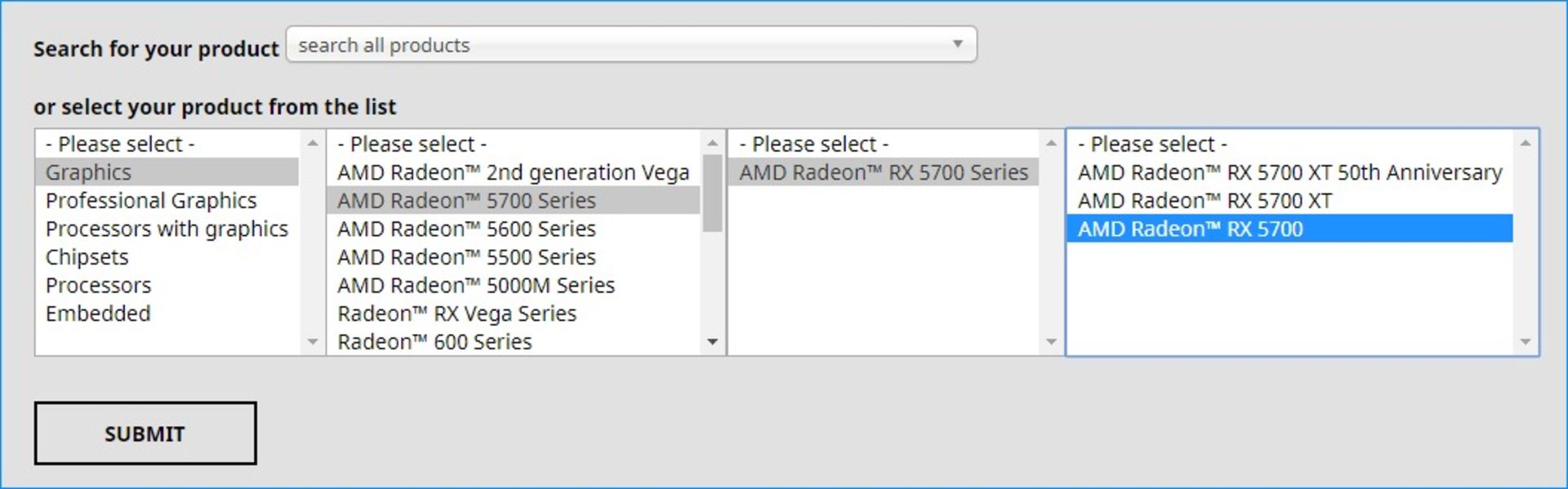Select AMD Radeon 5500 Series

coord(466,257)
